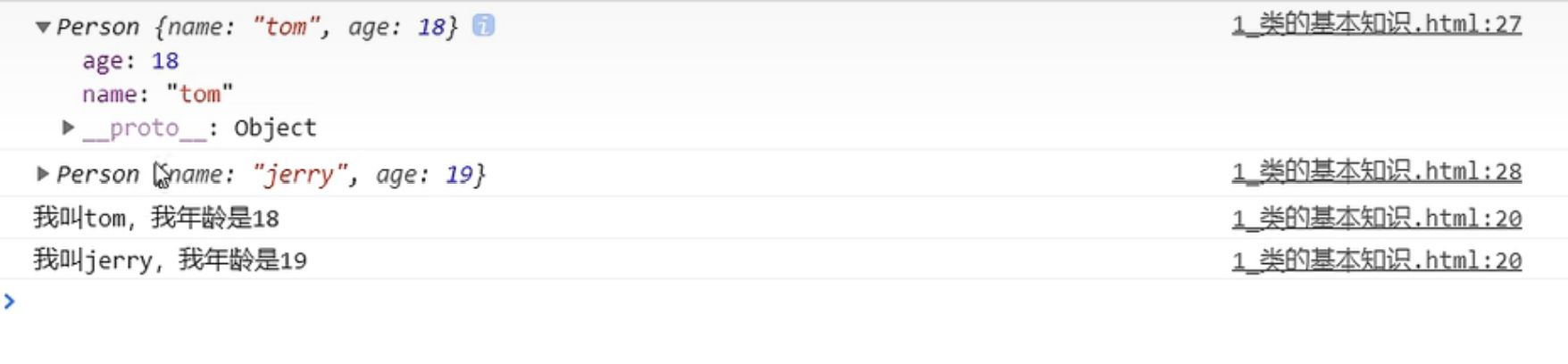The image size is (1568, 364).
Task: Click the "tom" string value of name property
Action: click(x=200, y=94)
